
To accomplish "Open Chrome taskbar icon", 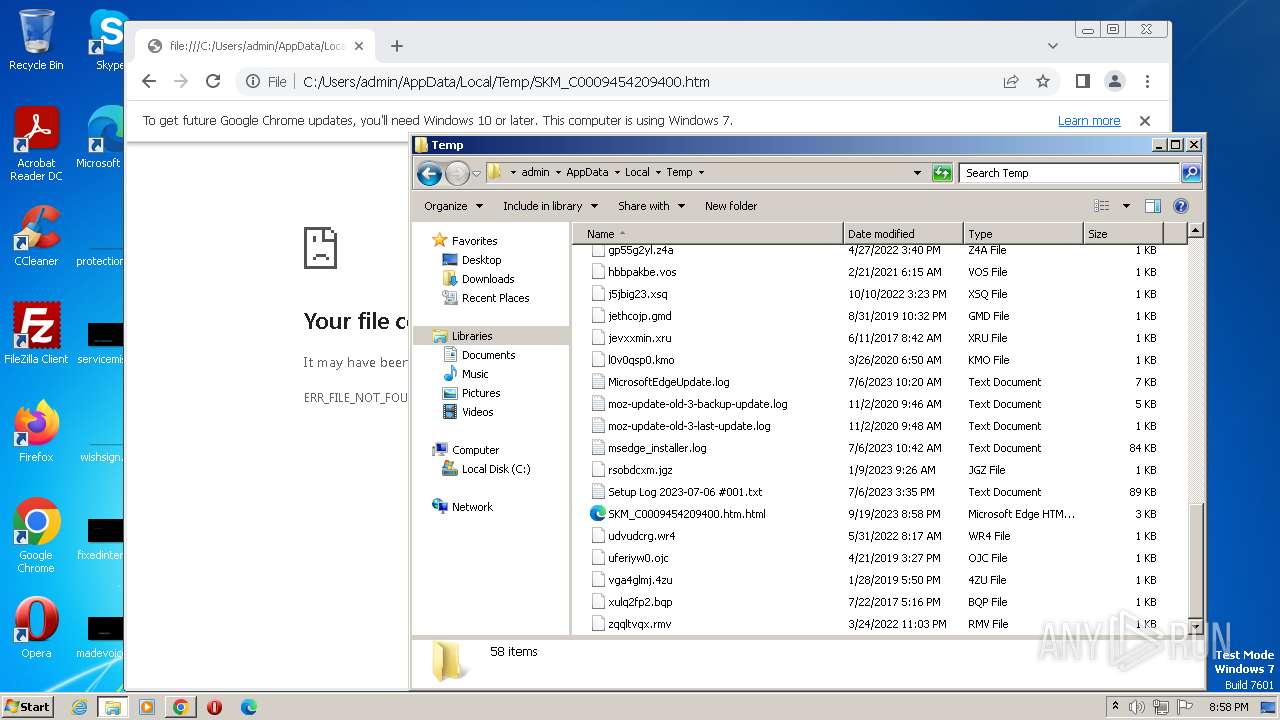I will pyautogui.click(x=180, y=707).
